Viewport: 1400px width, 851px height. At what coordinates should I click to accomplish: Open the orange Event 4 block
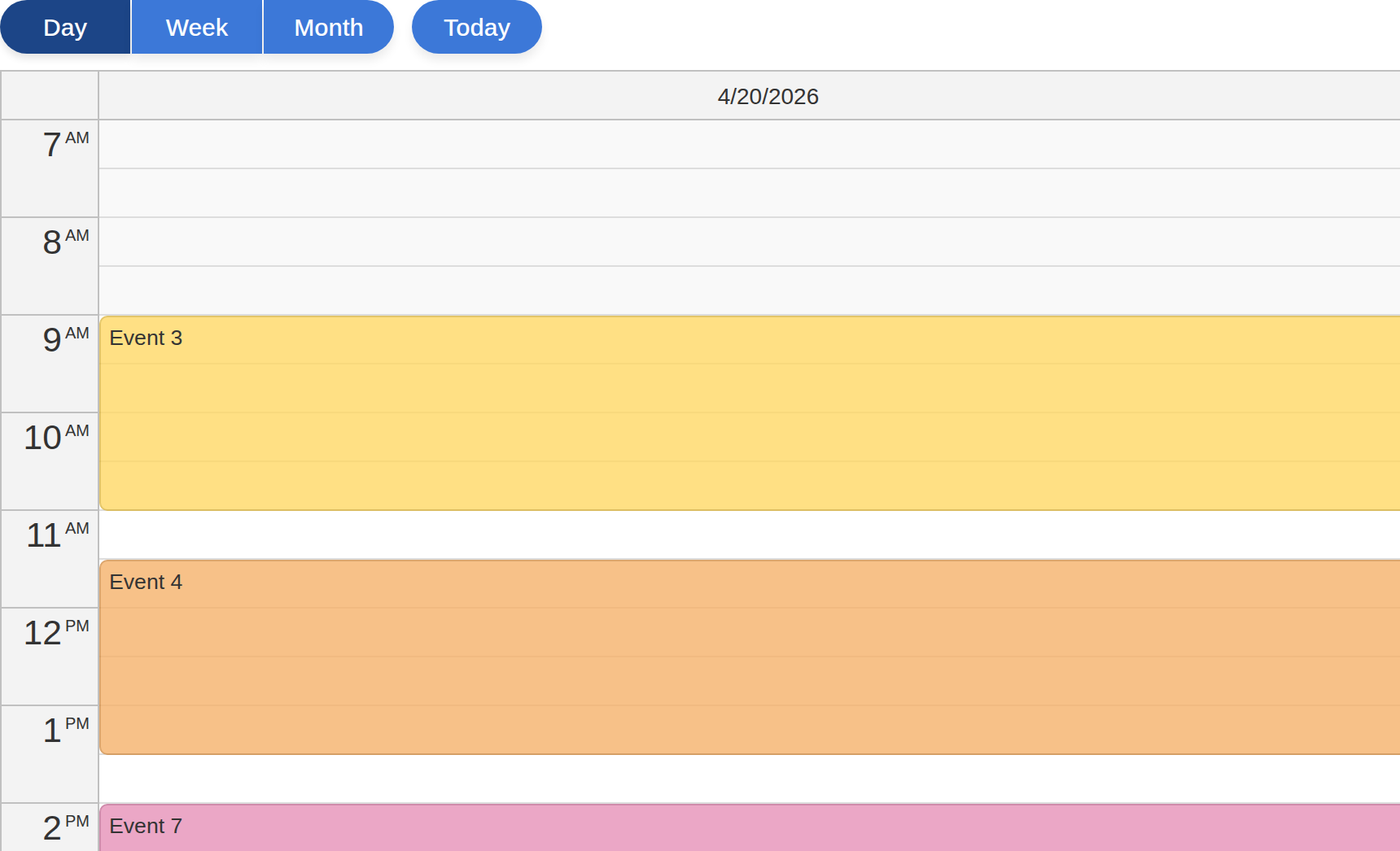[x=750, y=657]
